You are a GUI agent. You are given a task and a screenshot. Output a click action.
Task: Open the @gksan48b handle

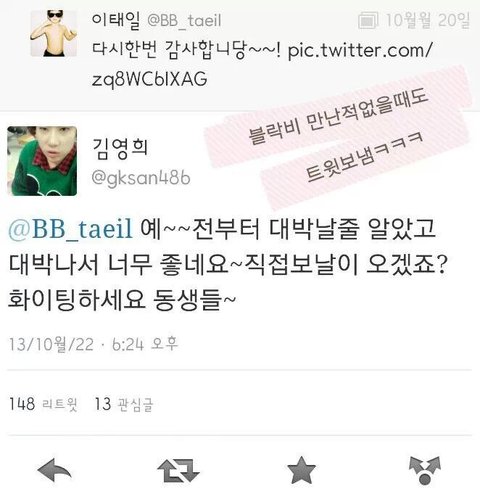(x=141, y=178)
